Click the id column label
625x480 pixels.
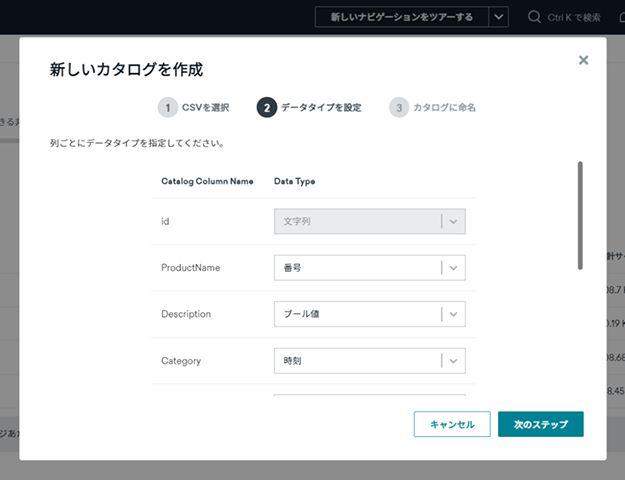click(x=165, y=221)
